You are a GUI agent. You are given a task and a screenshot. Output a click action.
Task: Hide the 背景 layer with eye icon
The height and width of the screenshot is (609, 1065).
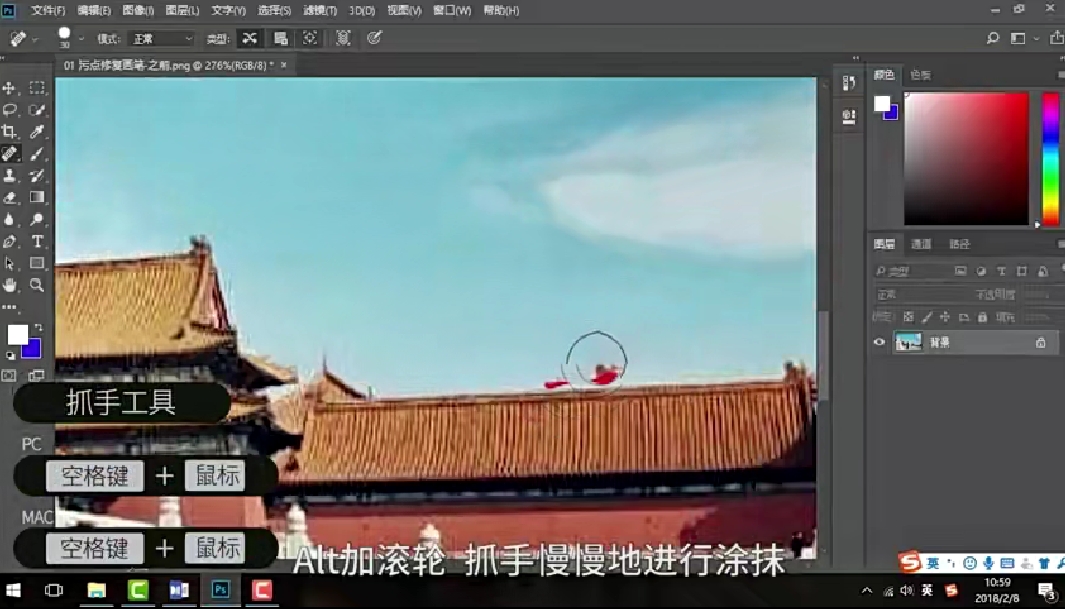[879, 342]
